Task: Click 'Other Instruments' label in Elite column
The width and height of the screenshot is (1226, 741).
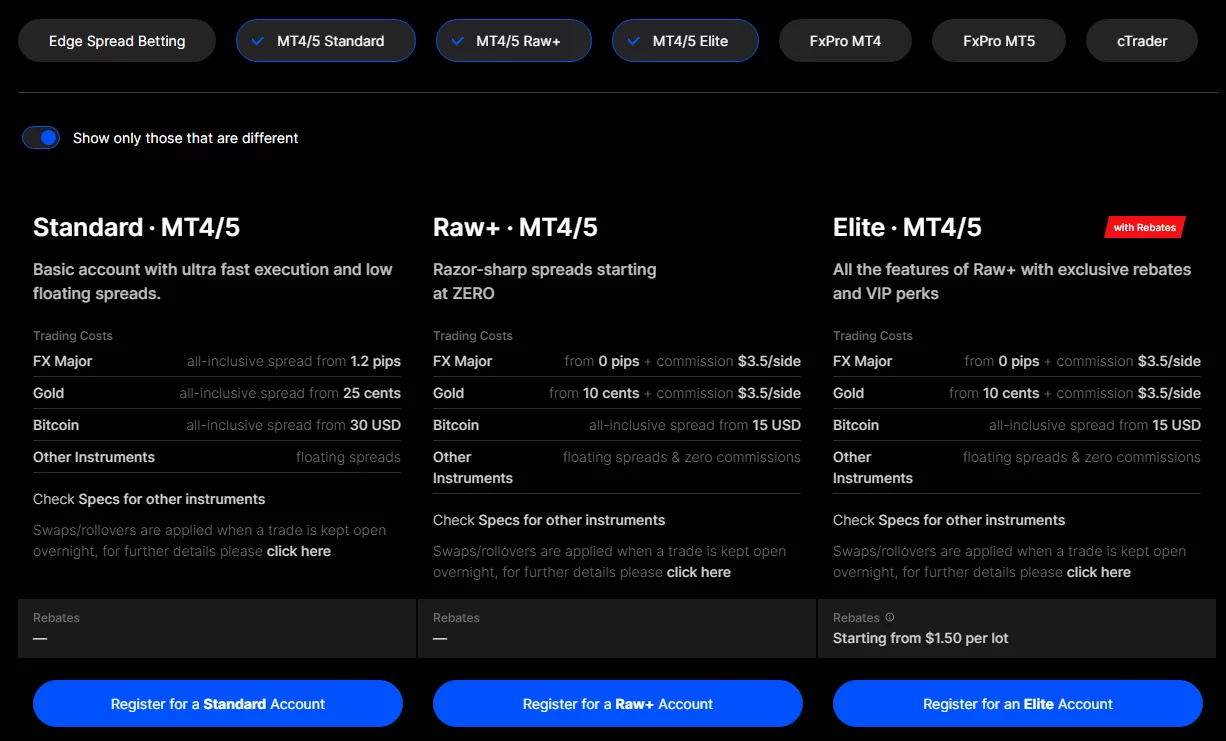Action: coord(873,467)
